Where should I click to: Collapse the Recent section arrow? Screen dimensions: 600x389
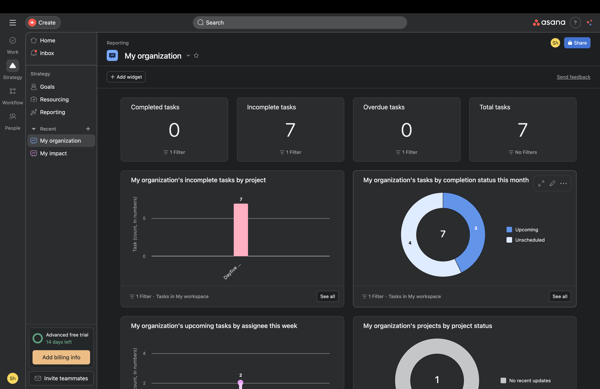point(33,129)
